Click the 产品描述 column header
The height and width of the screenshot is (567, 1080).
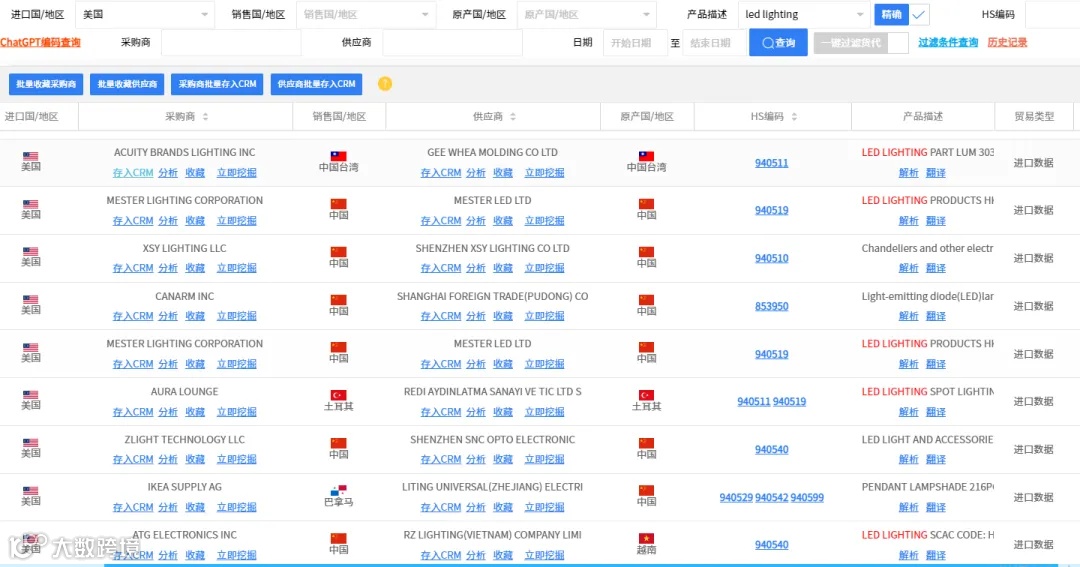(x=923, y=116)
